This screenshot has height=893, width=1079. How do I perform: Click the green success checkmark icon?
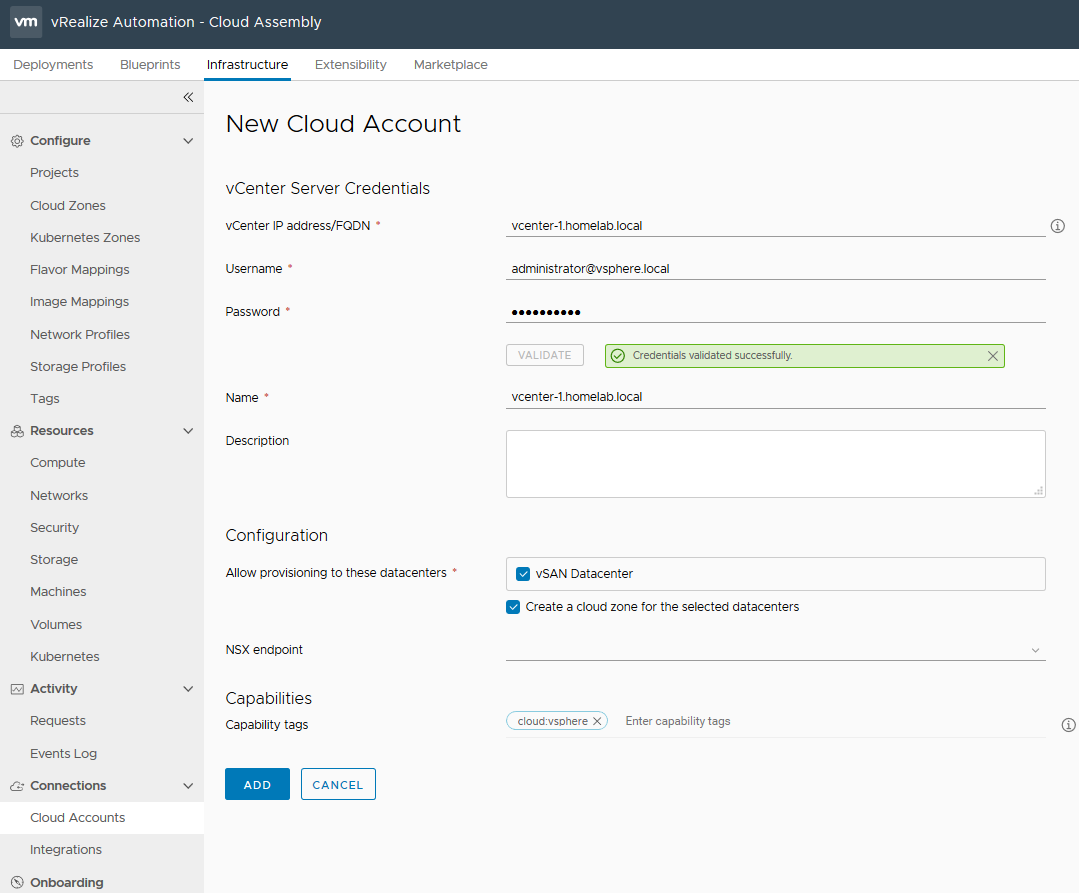[618, 356]
